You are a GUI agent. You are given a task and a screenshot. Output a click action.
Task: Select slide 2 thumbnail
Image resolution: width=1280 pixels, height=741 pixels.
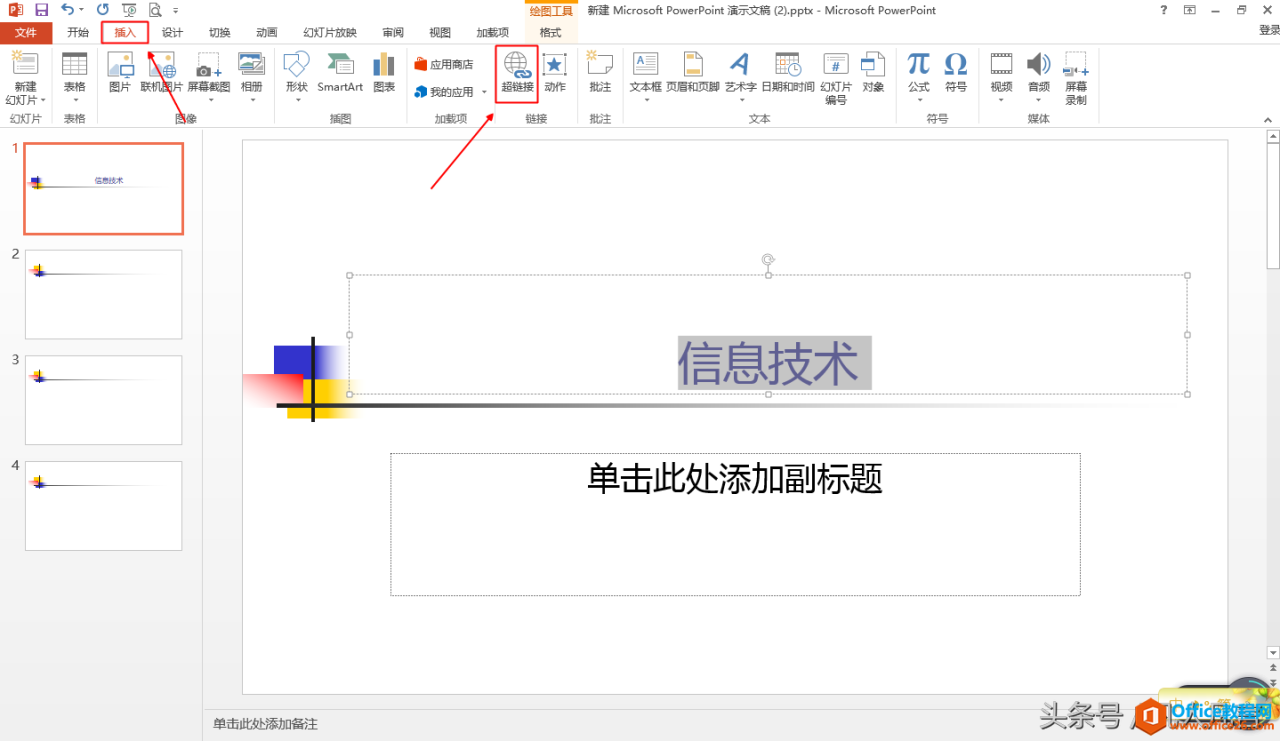tap(104, 295)
